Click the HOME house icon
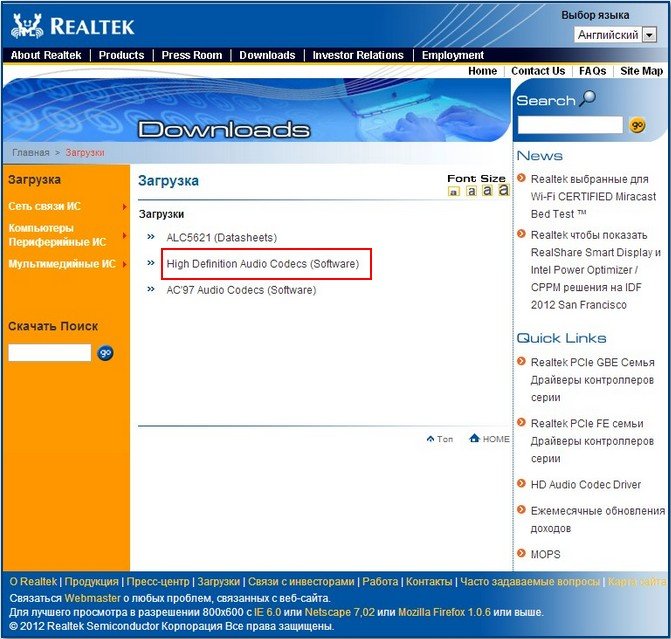 click(x=474, y=438)
